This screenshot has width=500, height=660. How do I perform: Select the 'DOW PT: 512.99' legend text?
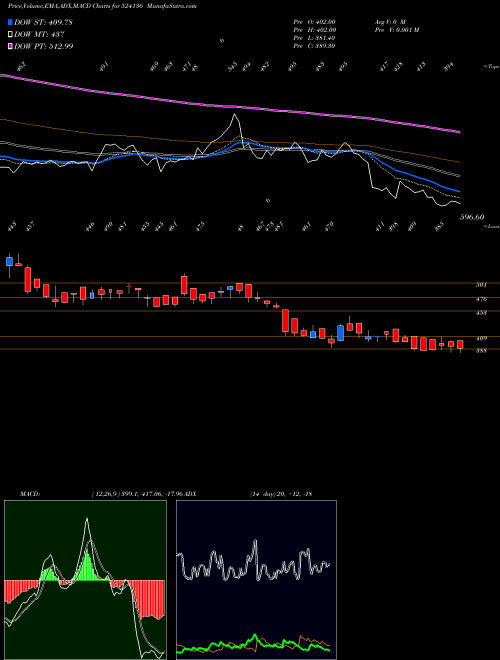pos(44,46)
